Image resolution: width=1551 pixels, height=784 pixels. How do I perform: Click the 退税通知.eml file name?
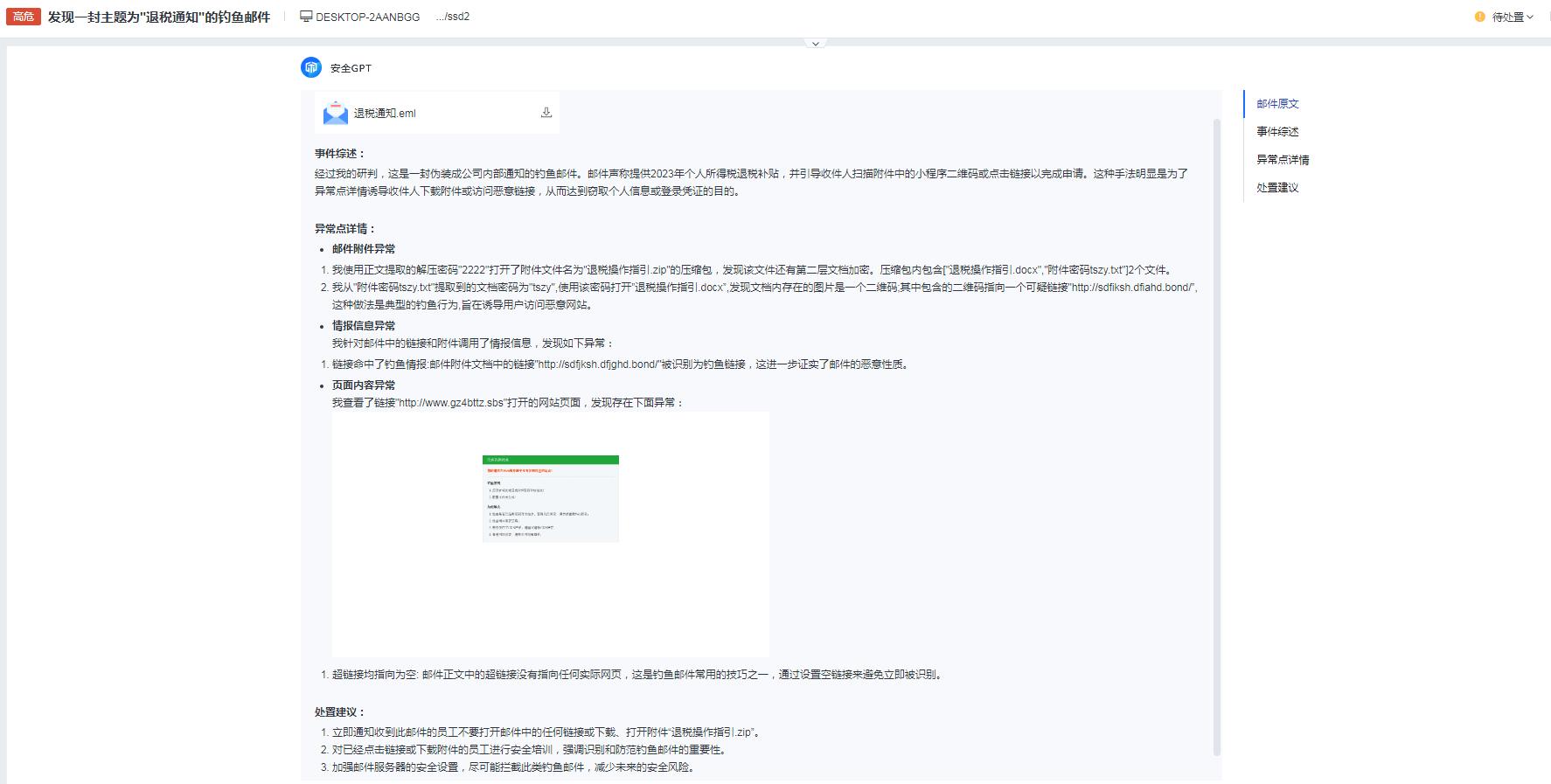click(x=385, y=113)
